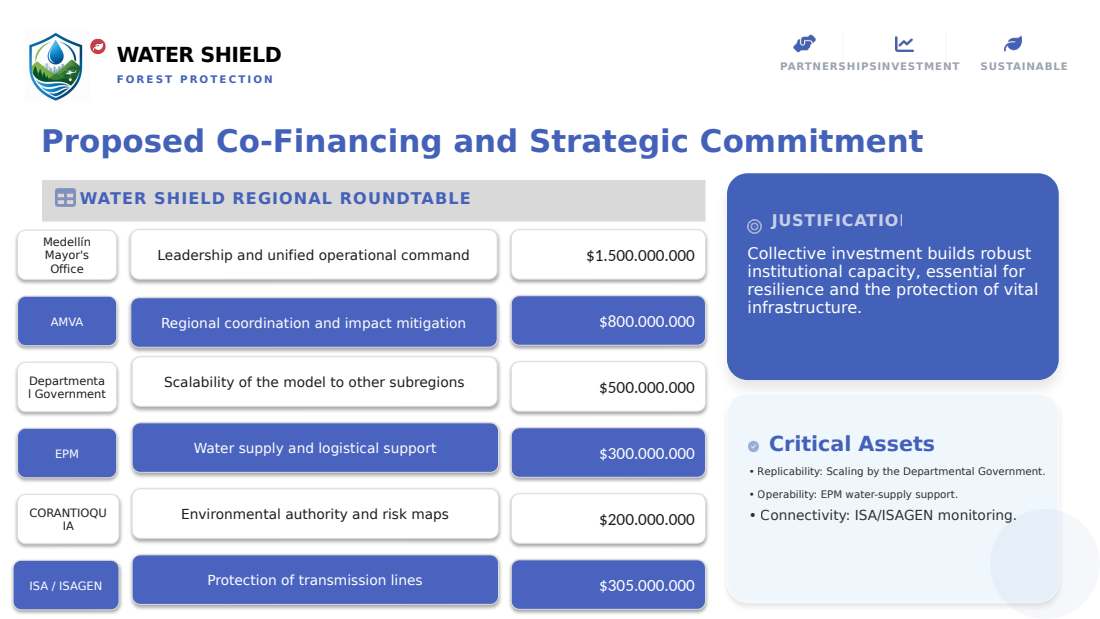
Task: Click the check icon beside Critical Assets
Action: [753, 446]
